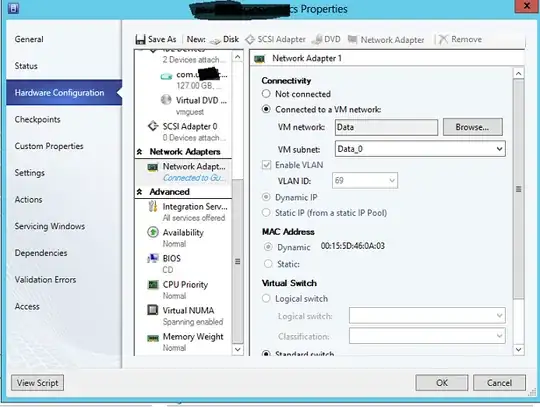The height and width of the screenshot is (407, 540).
Task: Click the Browse button for VM network
Action: 472,127
